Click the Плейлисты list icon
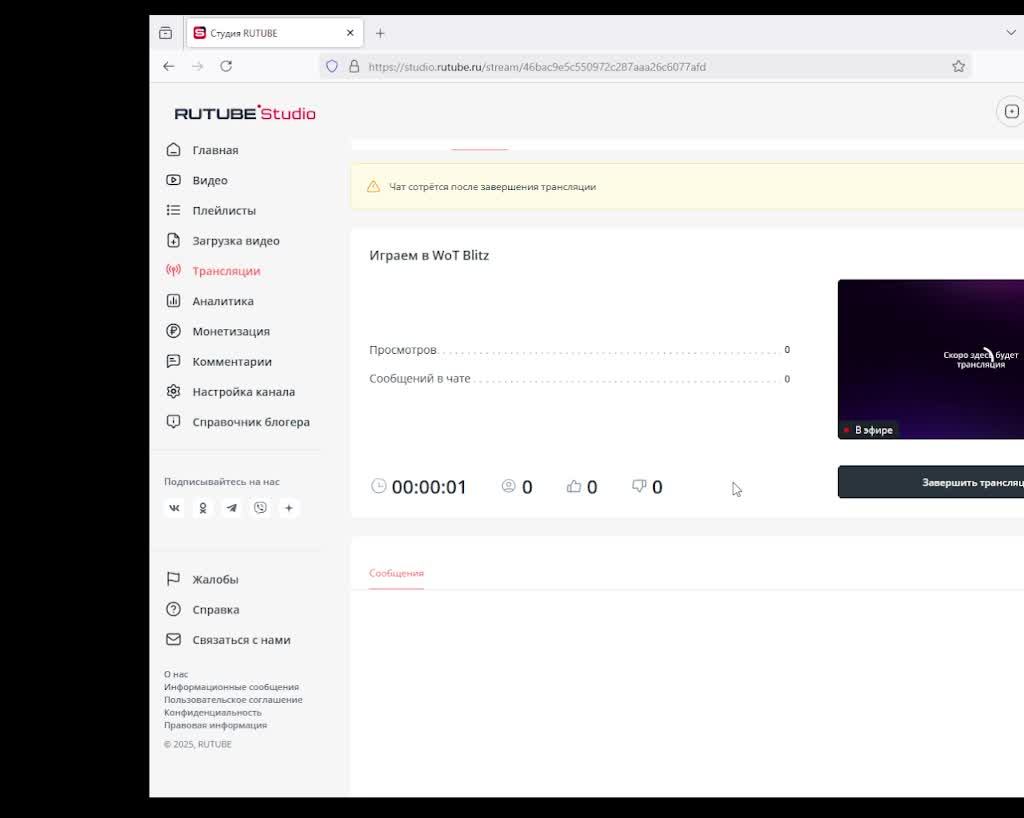The image size is (1024, 818). click(173, 210)
